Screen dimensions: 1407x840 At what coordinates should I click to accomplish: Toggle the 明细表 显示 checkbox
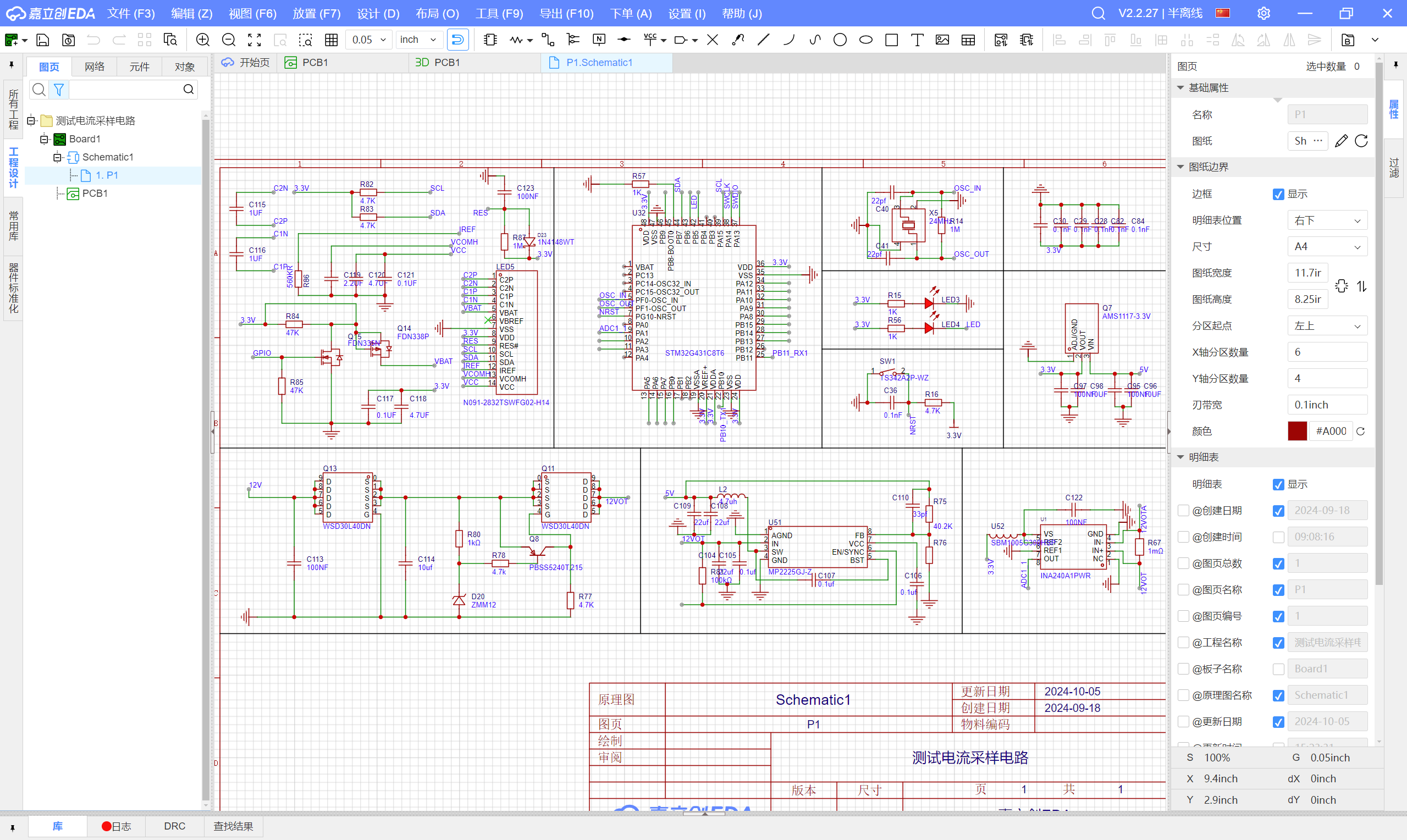1278,484
